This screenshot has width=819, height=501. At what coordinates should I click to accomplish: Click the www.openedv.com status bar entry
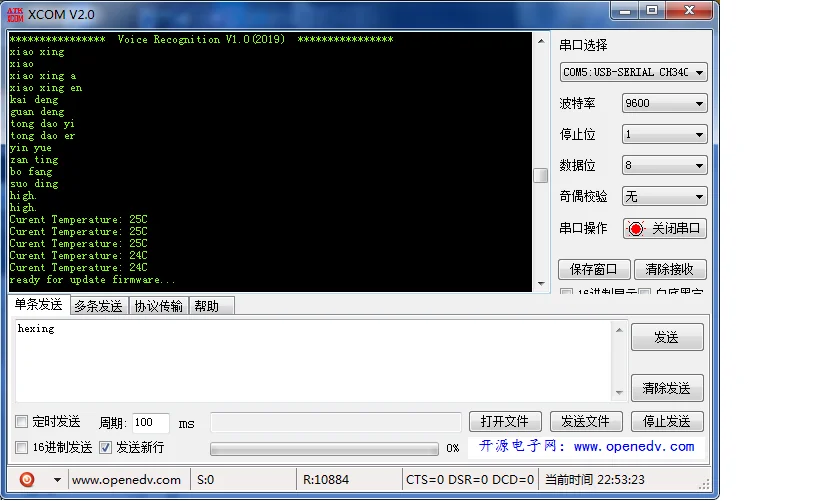(x=126, y=480)
